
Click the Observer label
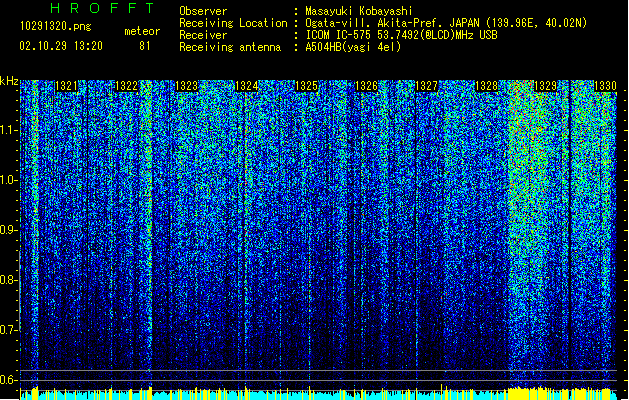pos(203,11)
